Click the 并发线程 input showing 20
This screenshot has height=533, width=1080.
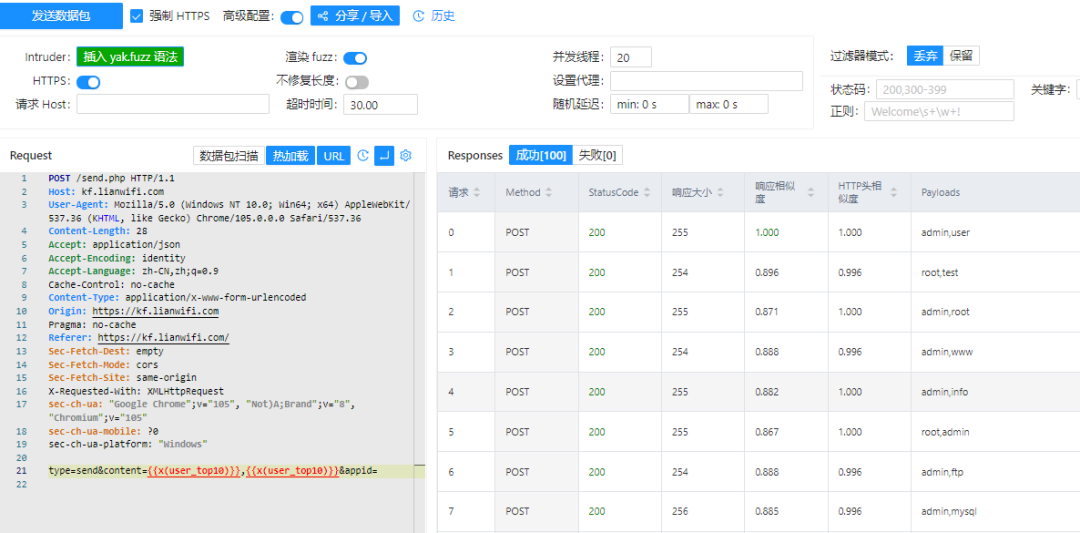631,57
